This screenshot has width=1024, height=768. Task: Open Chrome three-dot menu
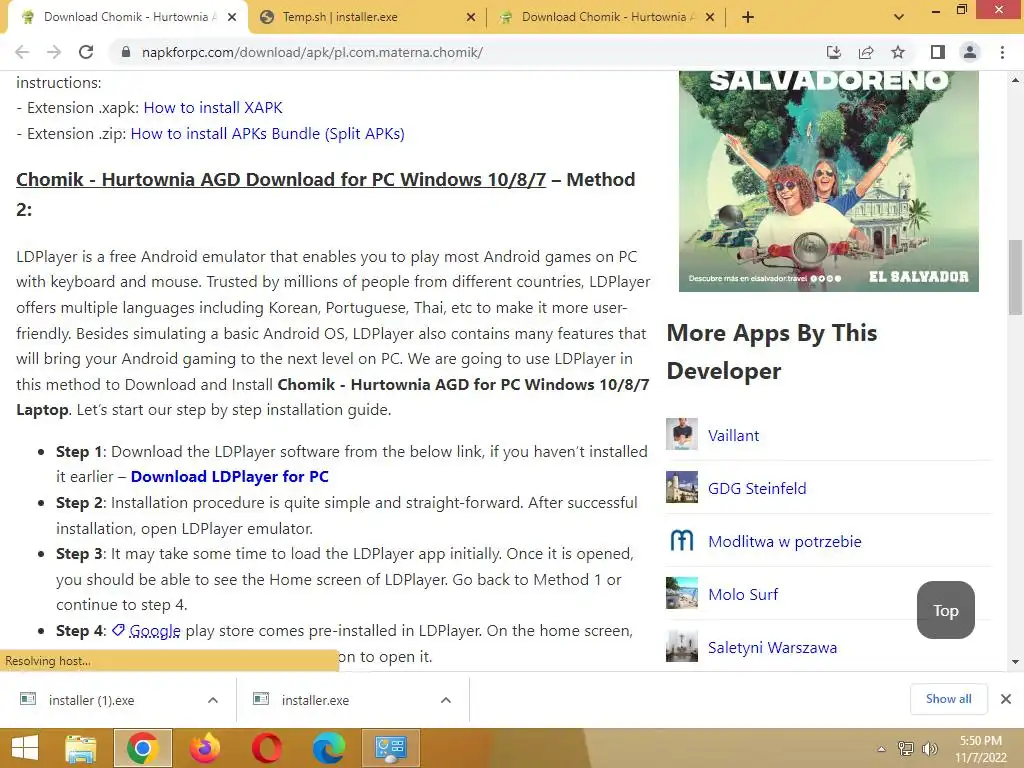point(1002,52)
